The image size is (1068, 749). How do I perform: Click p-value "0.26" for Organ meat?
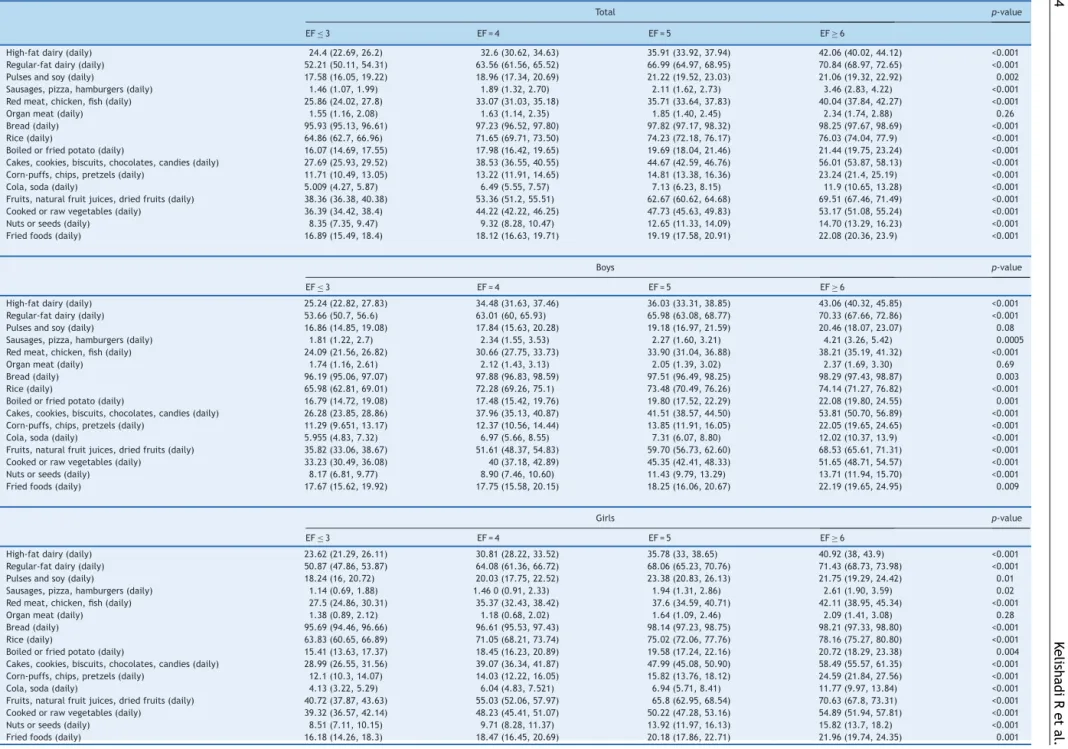tap(1005, 114)
